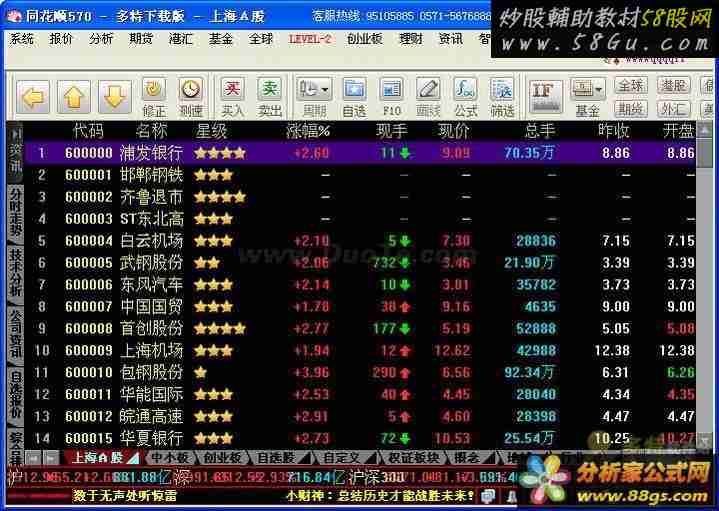Open the 资讯 menu
This screenshot has width=719, height=511.
[x=451, y=39]
